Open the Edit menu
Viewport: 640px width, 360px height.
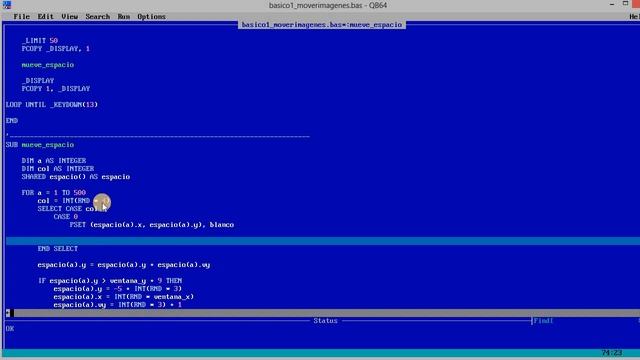click(x=45, y=17)
